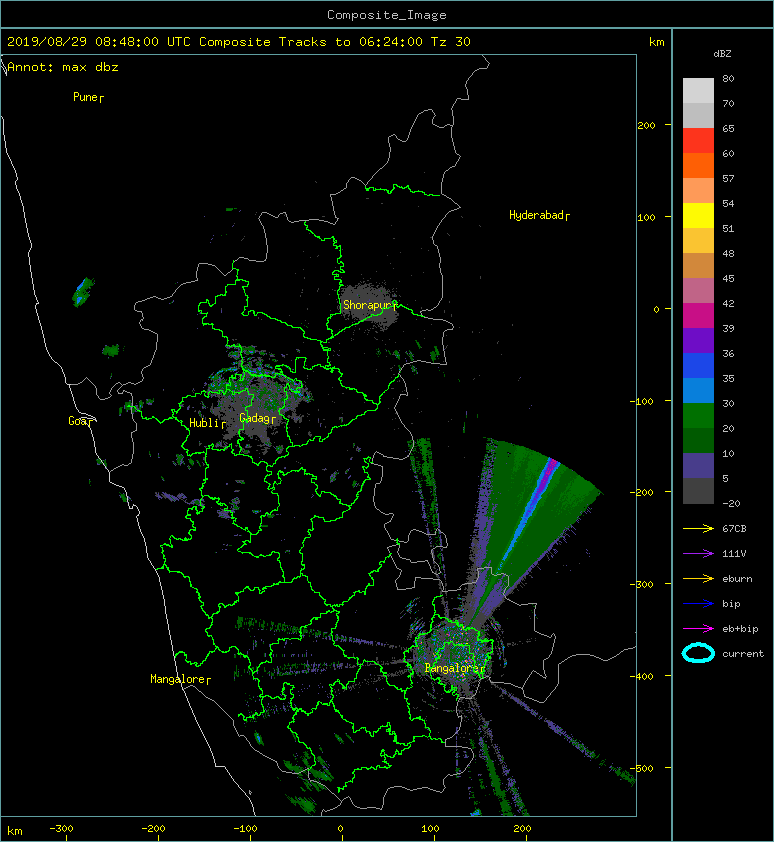Click the Shorapur city label
Image resolution: width=774 pixels, height=842 pixels.
370,305
